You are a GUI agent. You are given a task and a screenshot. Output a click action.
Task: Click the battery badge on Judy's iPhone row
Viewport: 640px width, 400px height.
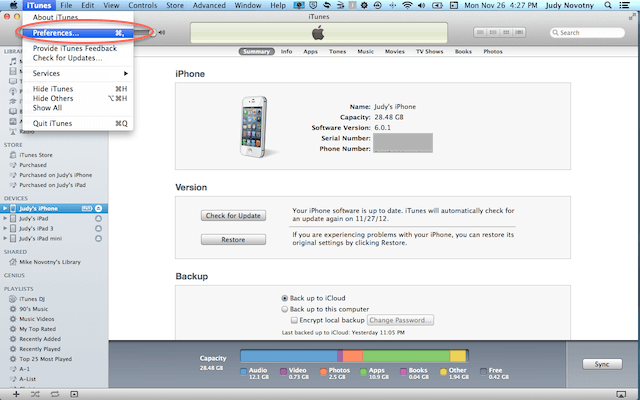(87, 209)
